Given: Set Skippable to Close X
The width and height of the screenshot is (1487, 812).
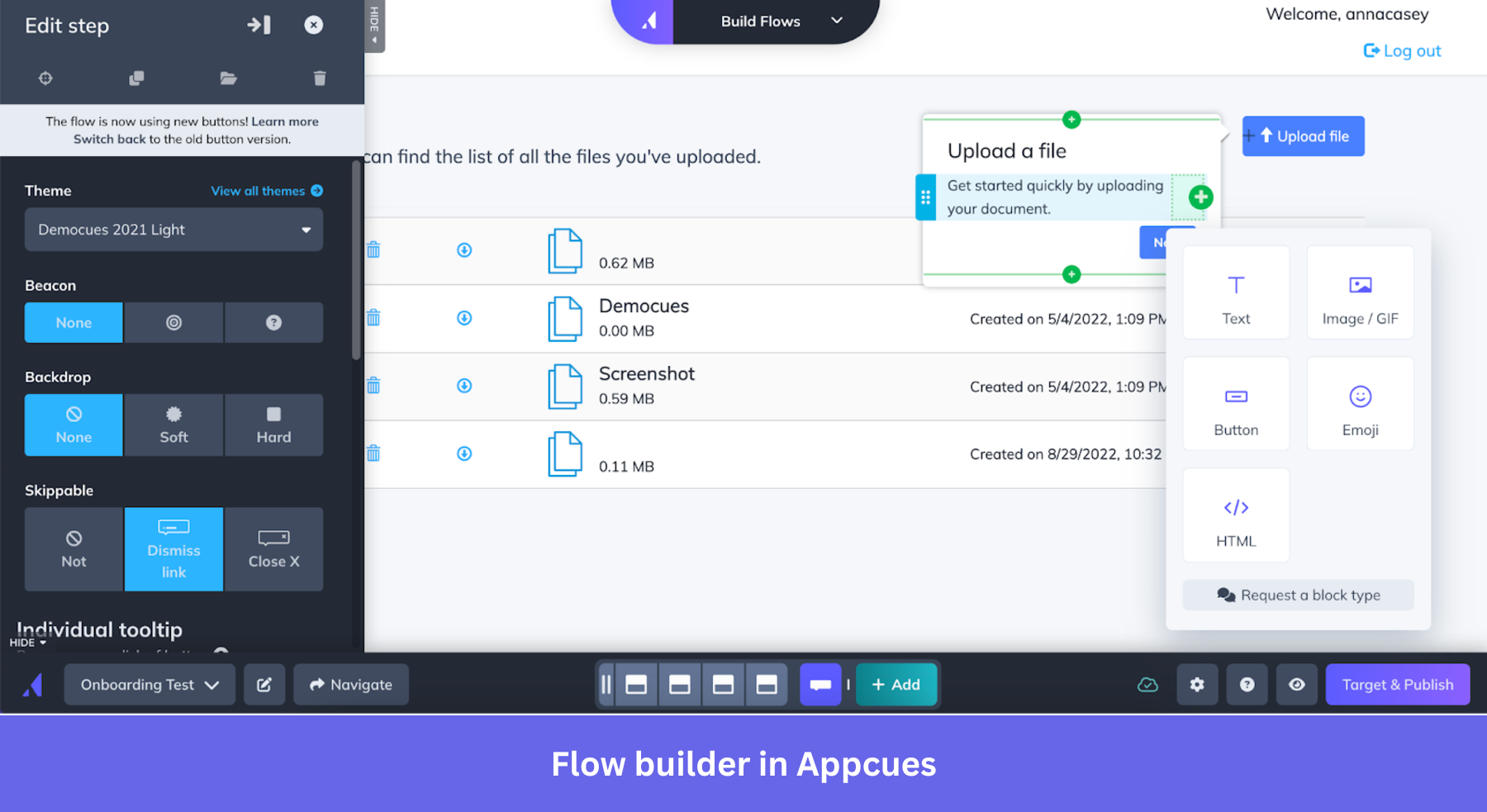Looking at the screenshot, I should [273, 549].
